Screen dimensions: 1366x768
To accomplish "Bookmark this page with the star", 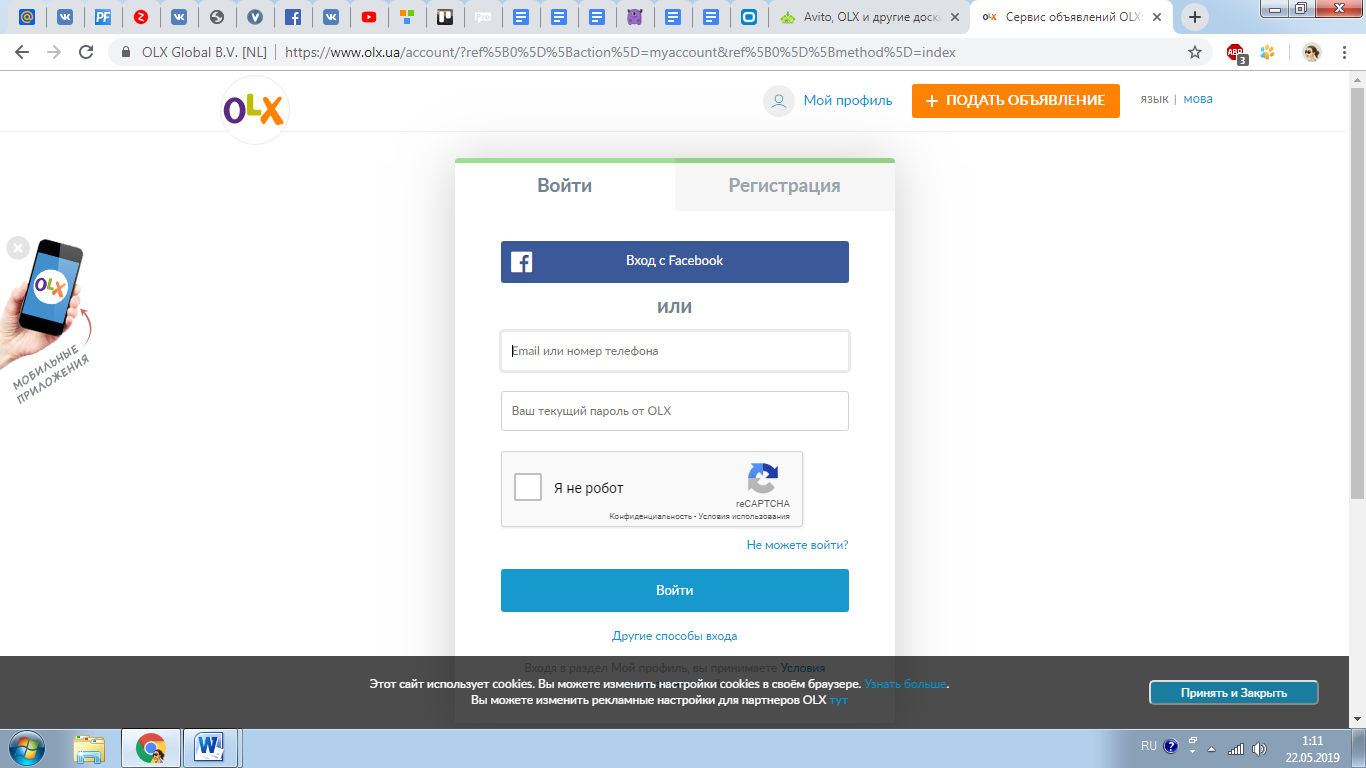I will pyautogui.click(x=1194, y=52).
